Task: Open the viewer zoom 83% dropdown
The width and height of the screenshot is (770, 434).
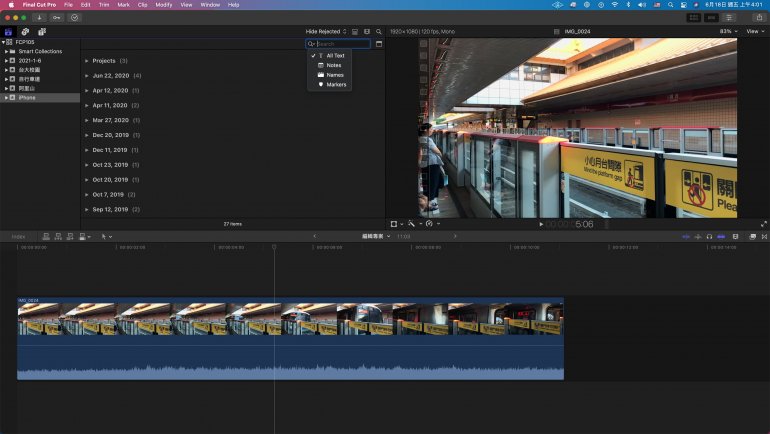Action: point(726,32)
